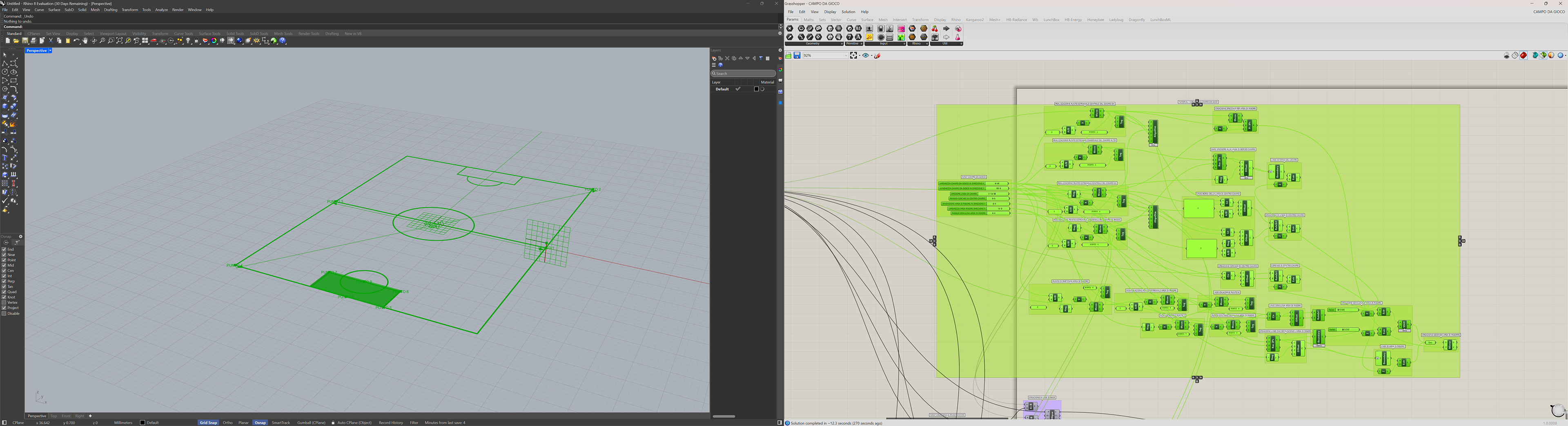Click the New file icon in Rhino toolbar
The width and height of the screenshot is (1568, 426).
tap(8, 41)
